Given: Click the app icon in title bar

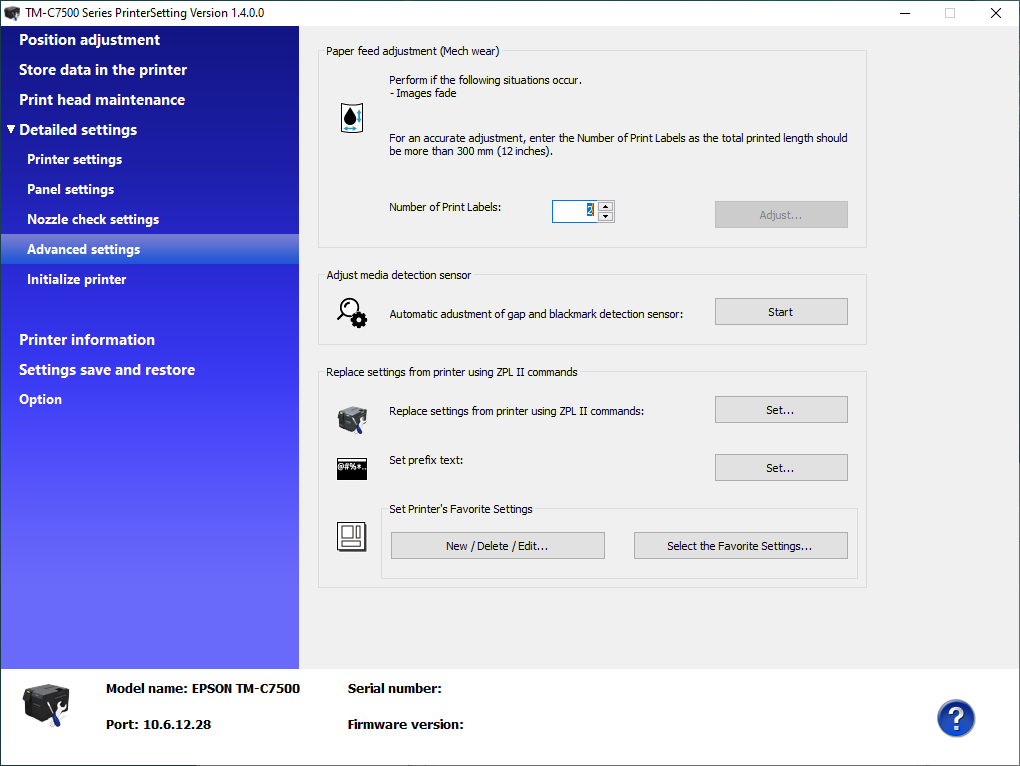Looking at the screenshot, I should tap(12, 13).
